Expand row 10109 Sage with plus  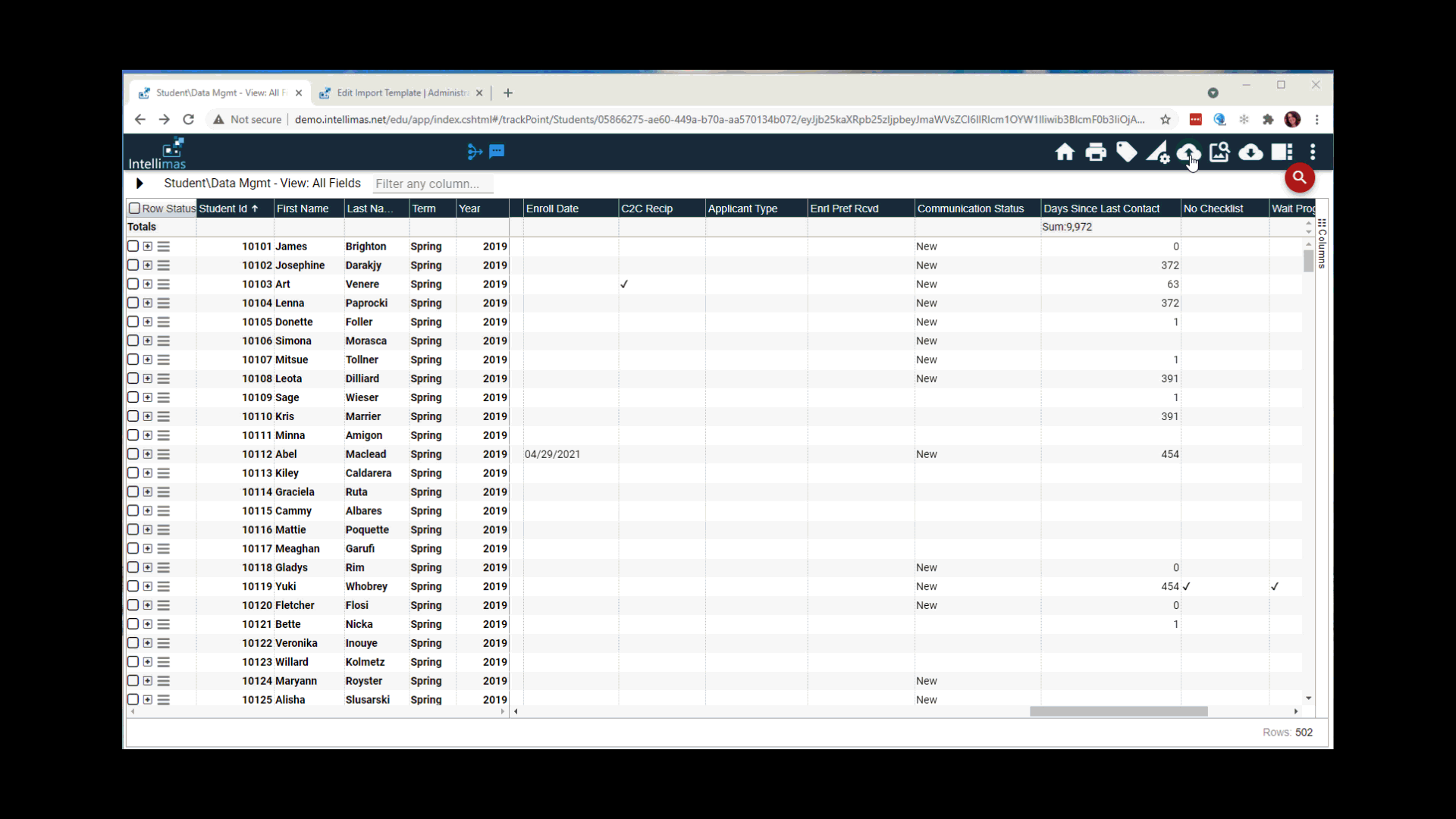[x=148, y=397]
